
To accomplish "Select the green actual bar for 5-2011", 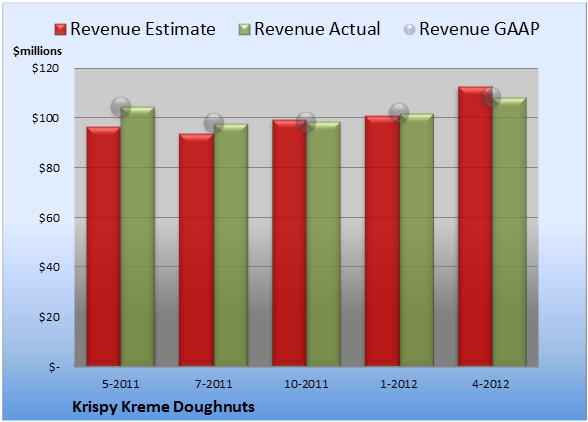I will pos(138,236).
